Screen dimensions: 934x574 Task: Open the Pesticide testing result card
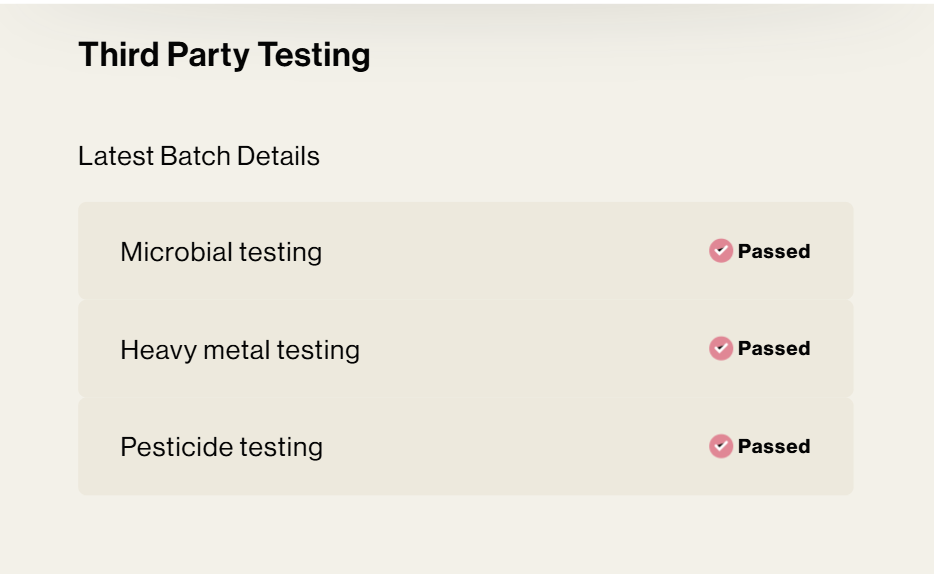point(466,446)
